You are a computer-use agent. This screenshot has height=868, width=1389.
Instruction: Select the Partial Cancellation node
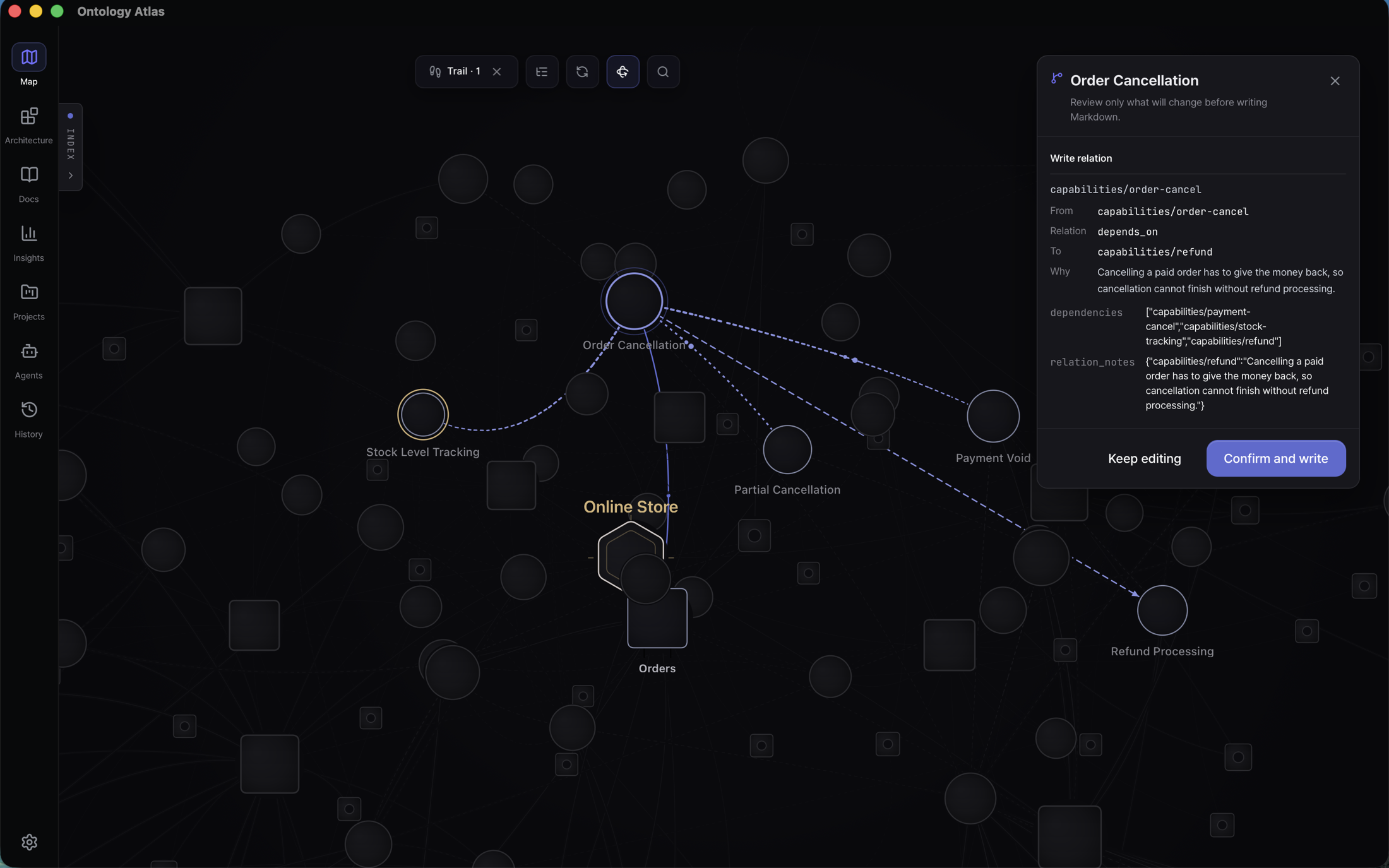787,449
